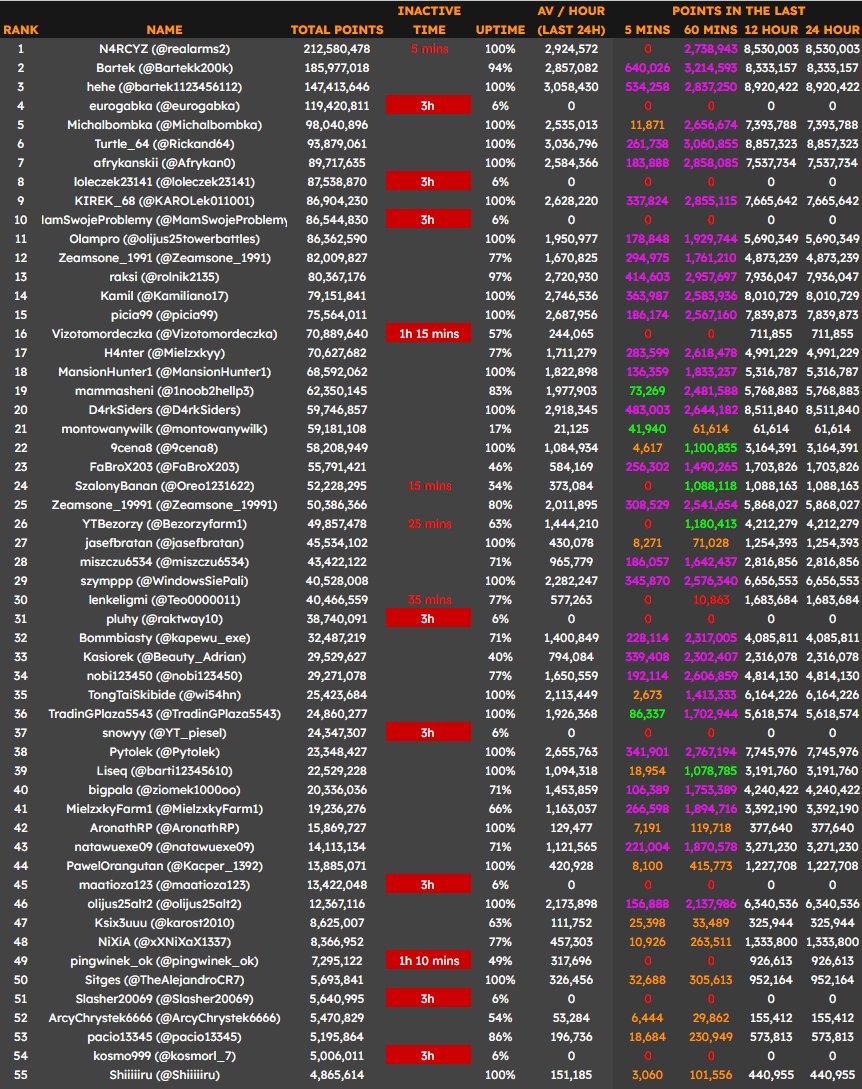Screen dimensions: 862x1089
Task: Select player Bartek (@Bartekk200k)
Action: (165, 68)
